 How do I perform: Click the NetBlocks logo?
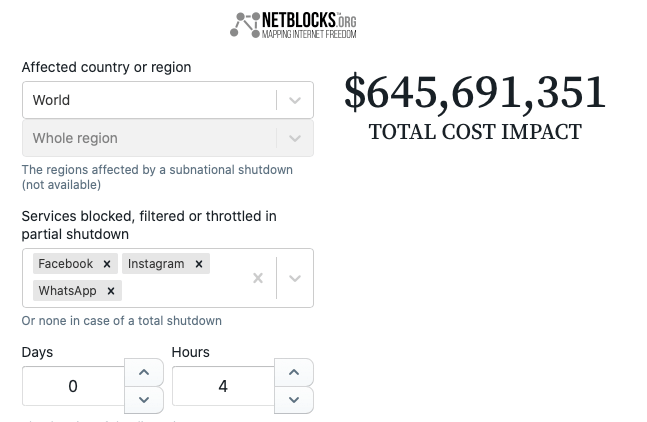[293, 25]
